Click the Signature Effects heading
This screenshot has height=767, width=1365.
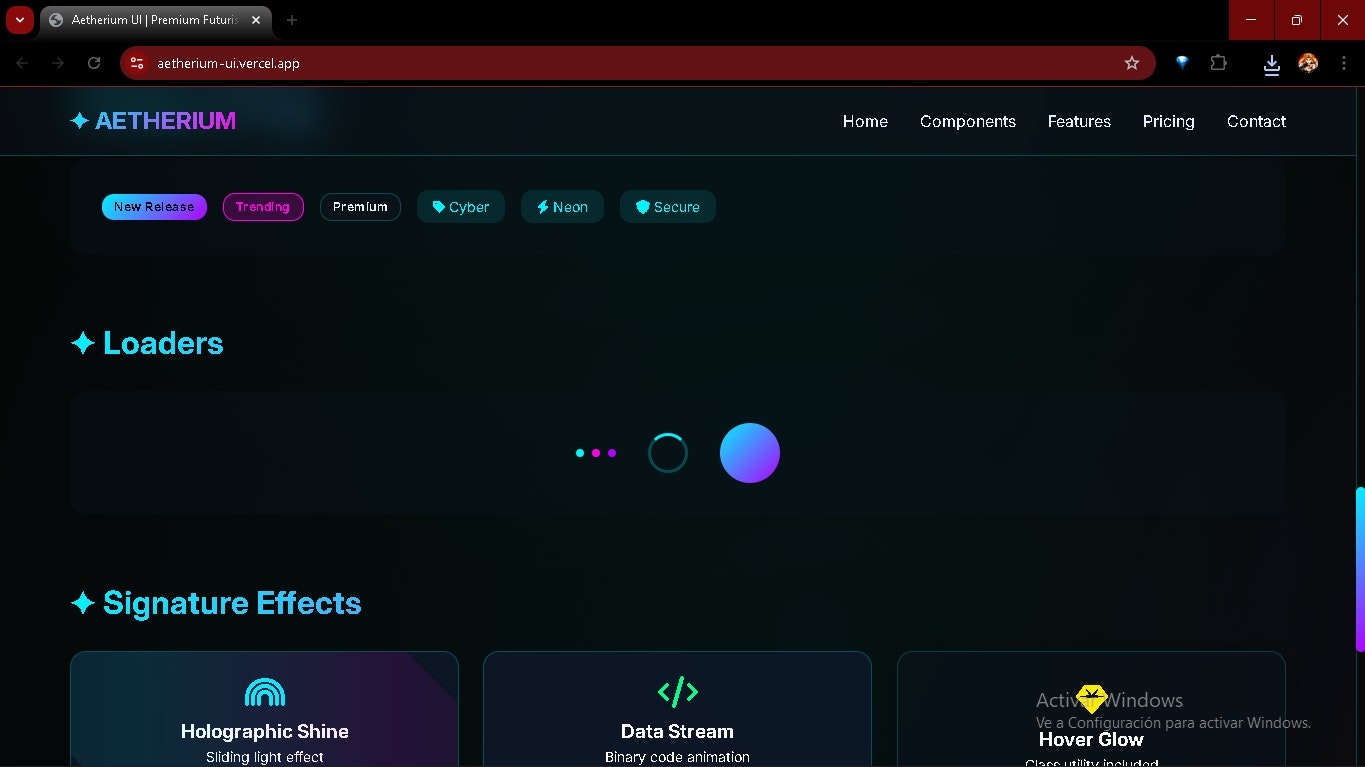pyautogui.click(x=232, y=603)
